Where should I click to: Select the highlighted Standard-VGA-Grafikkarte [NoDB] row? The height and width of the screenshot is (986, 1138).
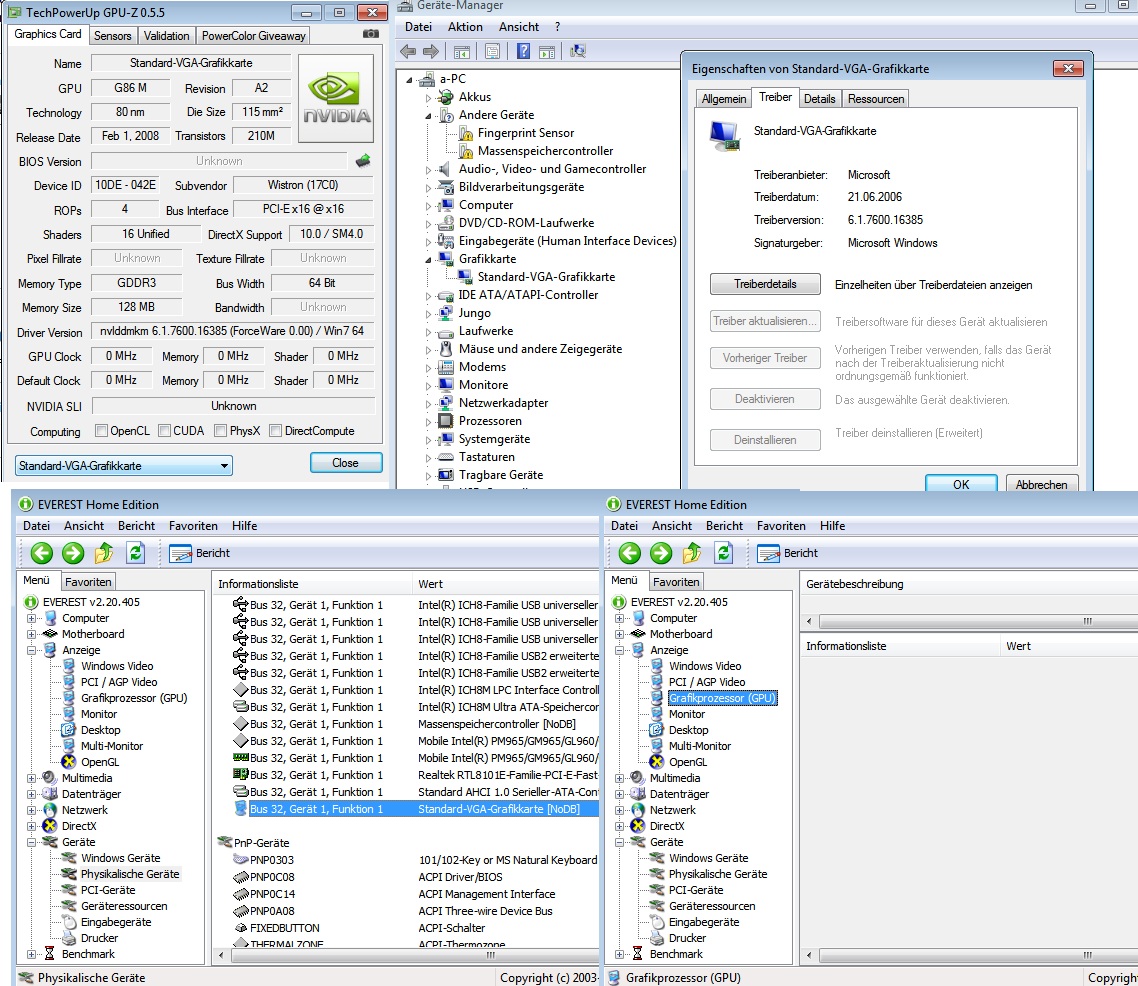coord(415,809)
